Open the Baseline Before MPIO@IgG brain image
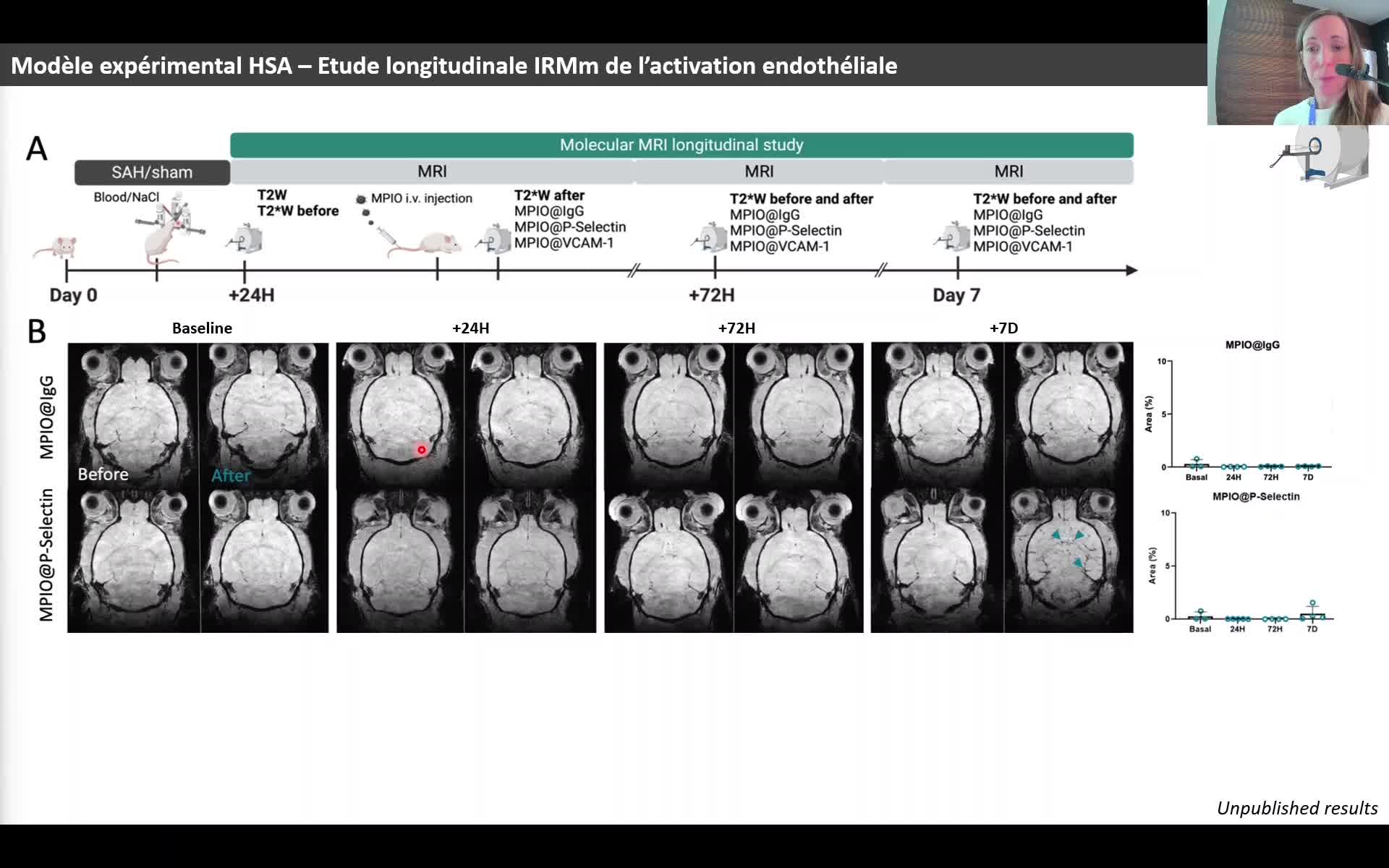This screenshot has width=1389, height=868. coord(132,414)
